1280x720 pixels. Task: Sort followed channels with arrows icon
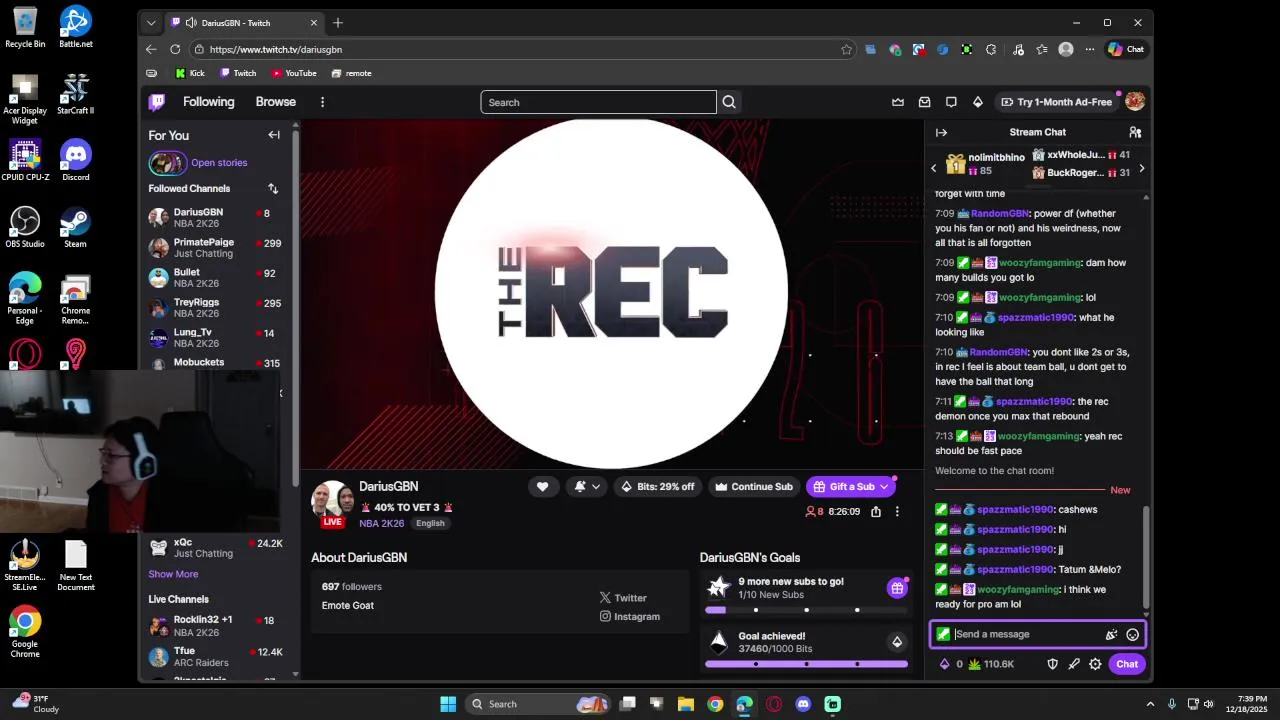click(x=273, y=188)
